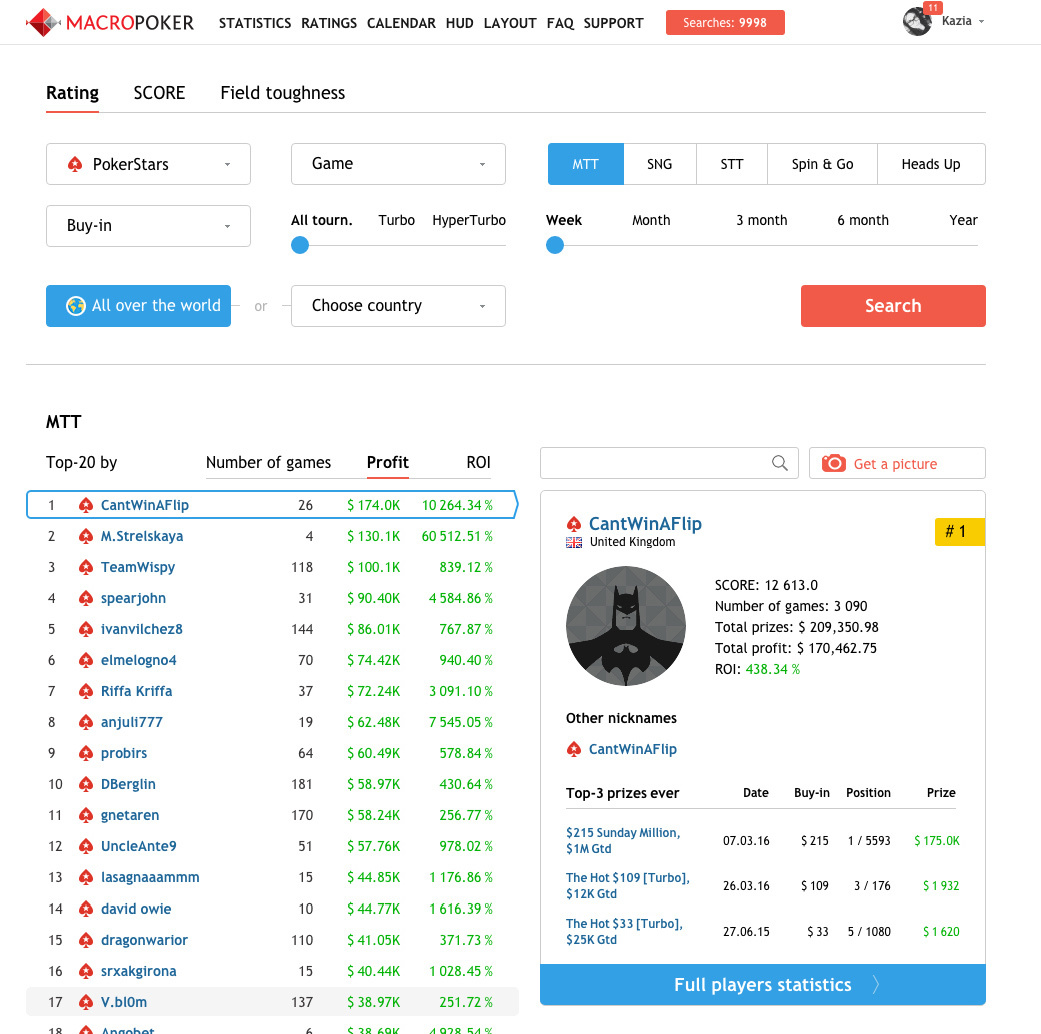
Task: Click the magnifier icon in the player search box
Action: [780, 463]
